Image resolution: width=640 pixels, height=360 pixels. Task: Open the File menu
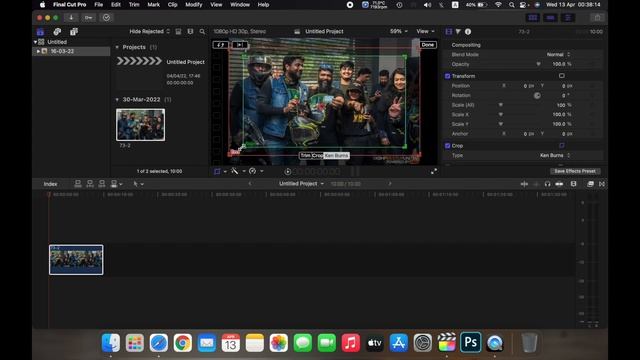pos(99,5)
